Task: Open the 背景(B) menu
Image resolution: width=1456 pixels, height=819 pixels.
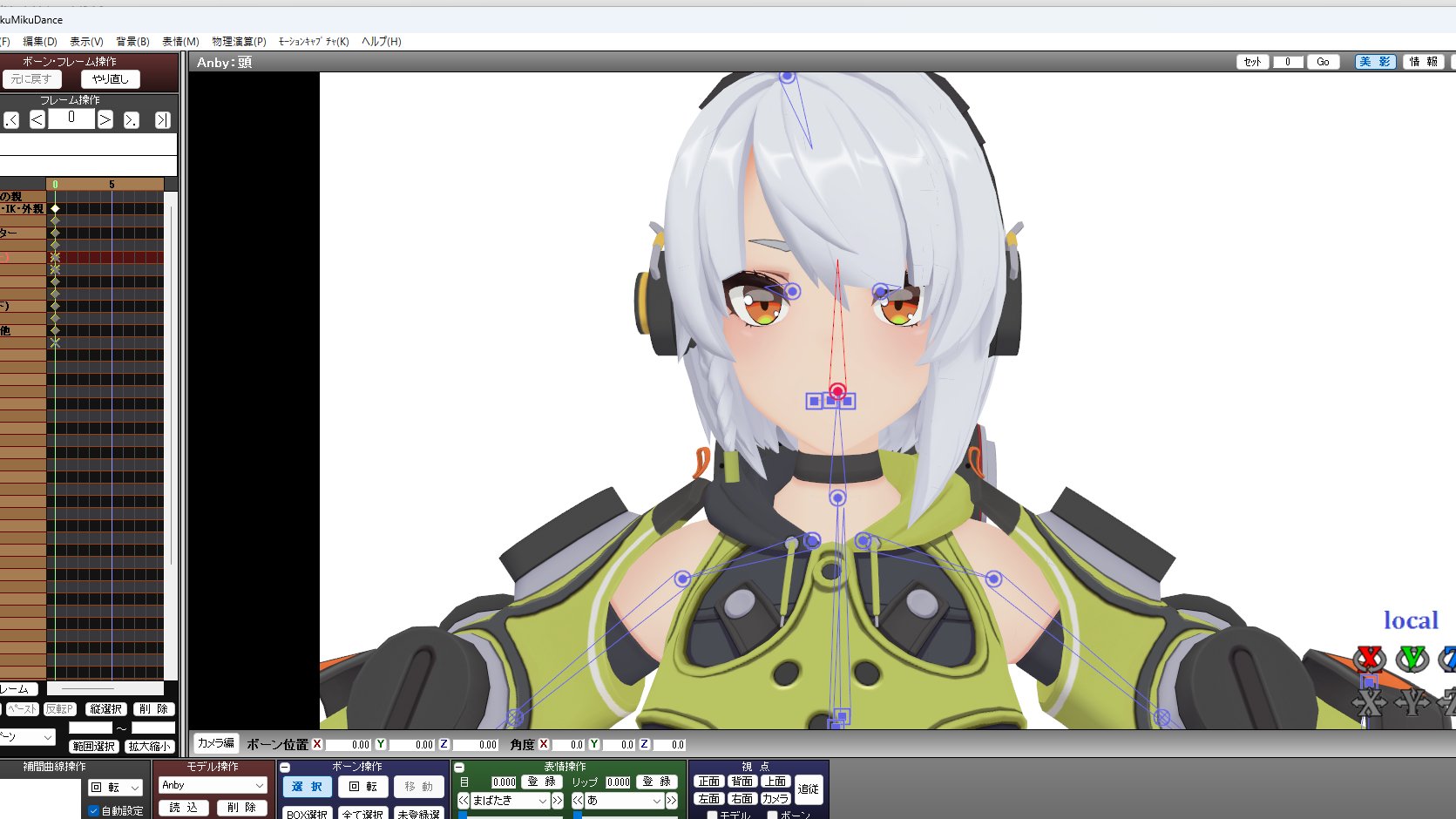Action: [x=132, y=42]
